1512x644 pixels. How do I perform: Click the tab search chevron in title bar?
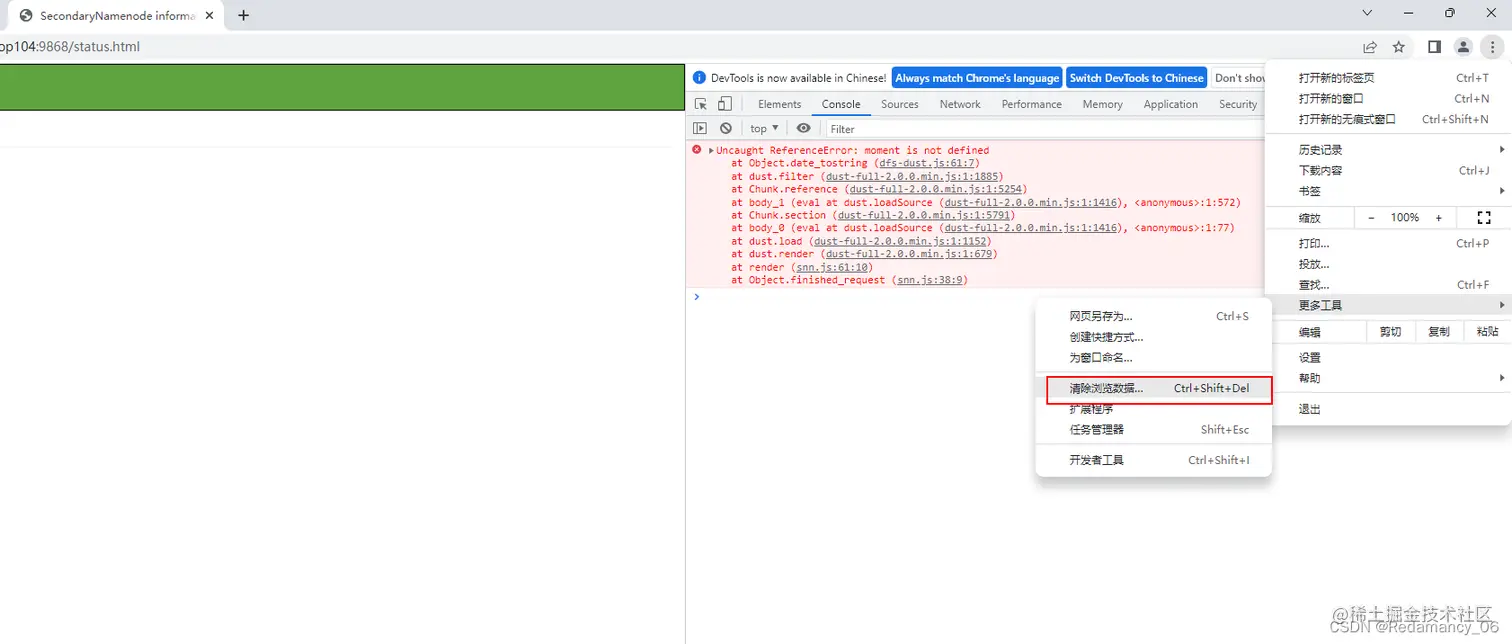tap(1369, 13)
